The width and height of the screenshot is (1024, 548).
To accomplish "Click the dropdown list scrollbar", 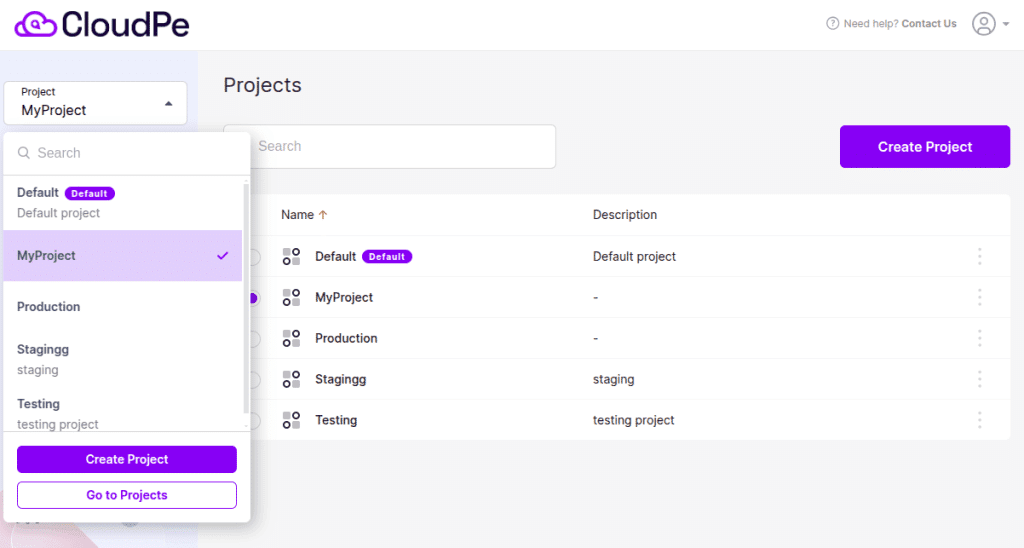I will pos(246,297).
